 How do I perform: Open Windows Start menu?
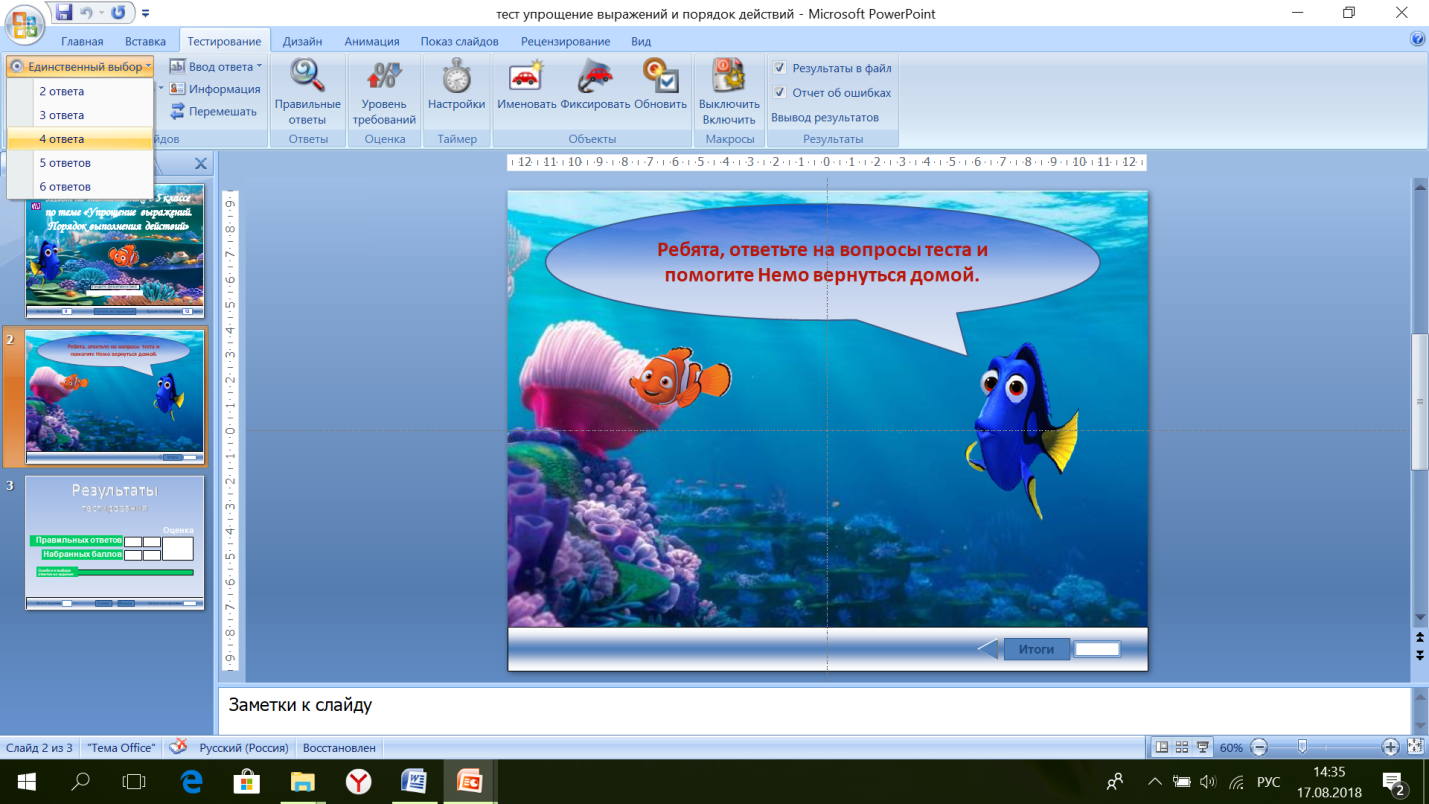pos(27,781)
